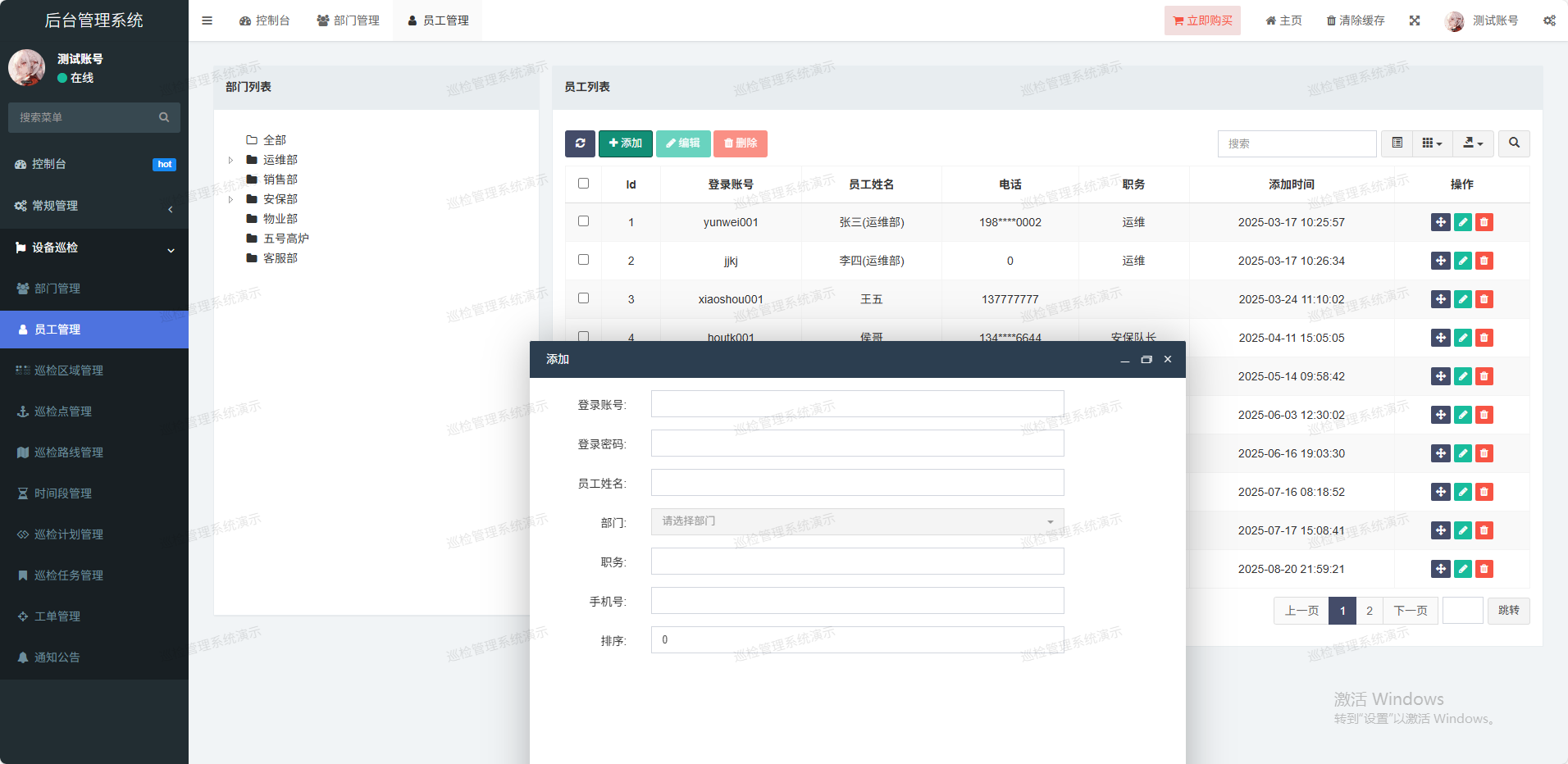Open the 请选择部门 department dropdown
The image size is (1568, 764).
(857, 521)
